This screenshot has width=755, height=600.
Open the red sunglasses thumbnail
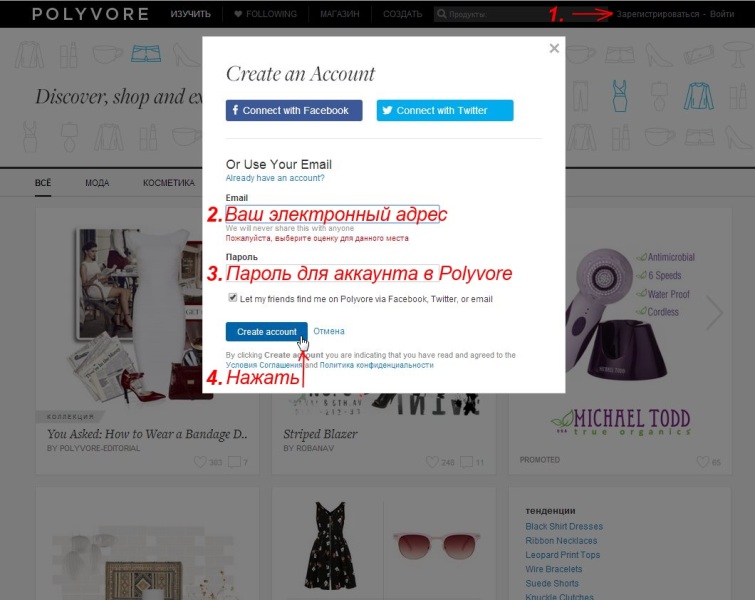[x=437, y=545]
